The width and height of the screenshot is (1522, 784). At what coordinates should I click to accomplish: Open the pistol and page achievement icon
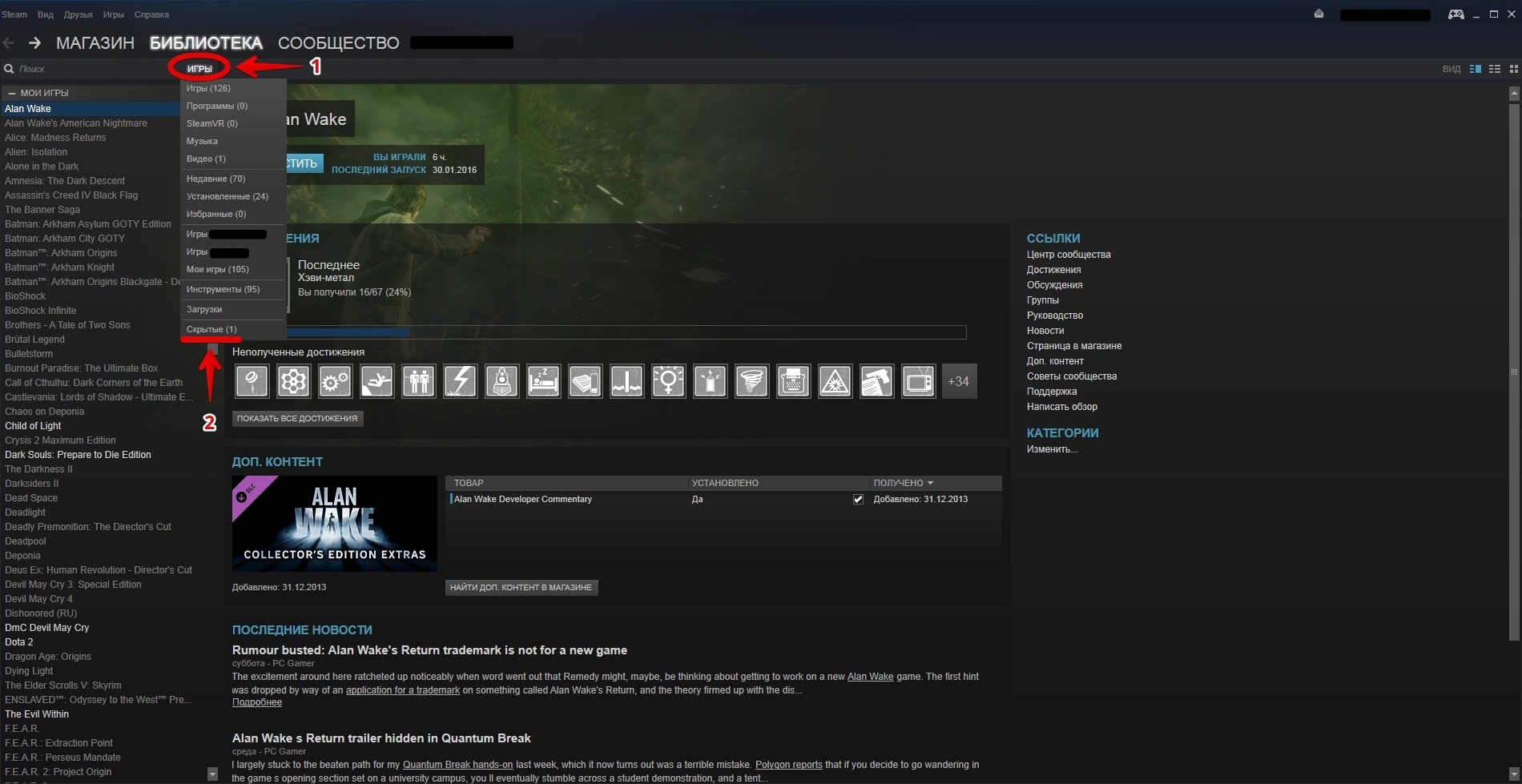coord(876,381)
